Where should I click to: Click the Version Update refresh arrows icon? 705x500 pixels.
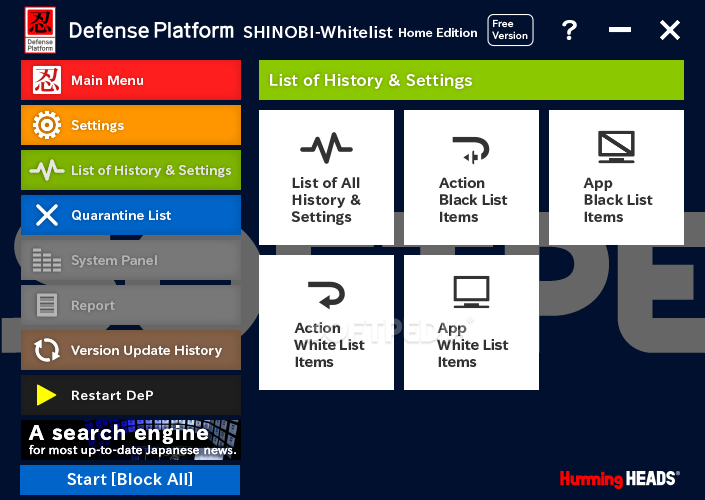click(x=47, y=350)
